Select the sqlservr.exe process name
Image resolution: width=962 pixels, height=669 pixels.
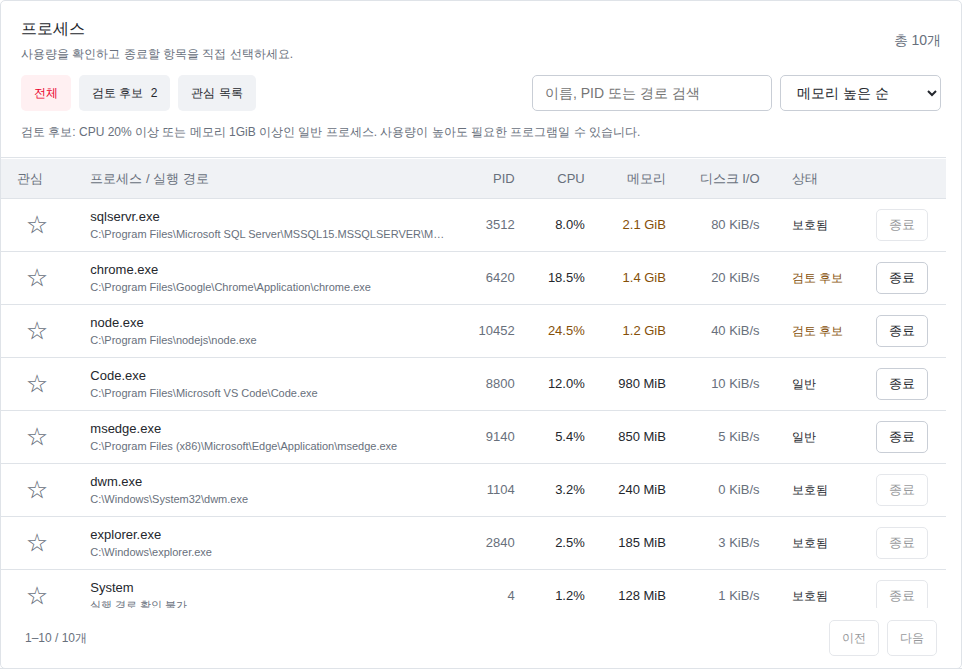pos(125,217)
